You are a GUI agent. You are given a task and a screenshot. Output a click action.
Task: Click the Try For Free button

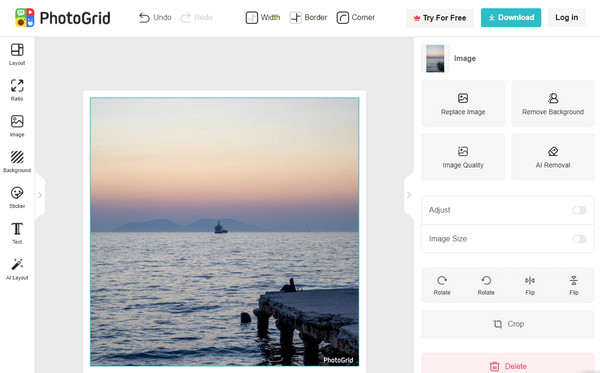coord(440,18)
